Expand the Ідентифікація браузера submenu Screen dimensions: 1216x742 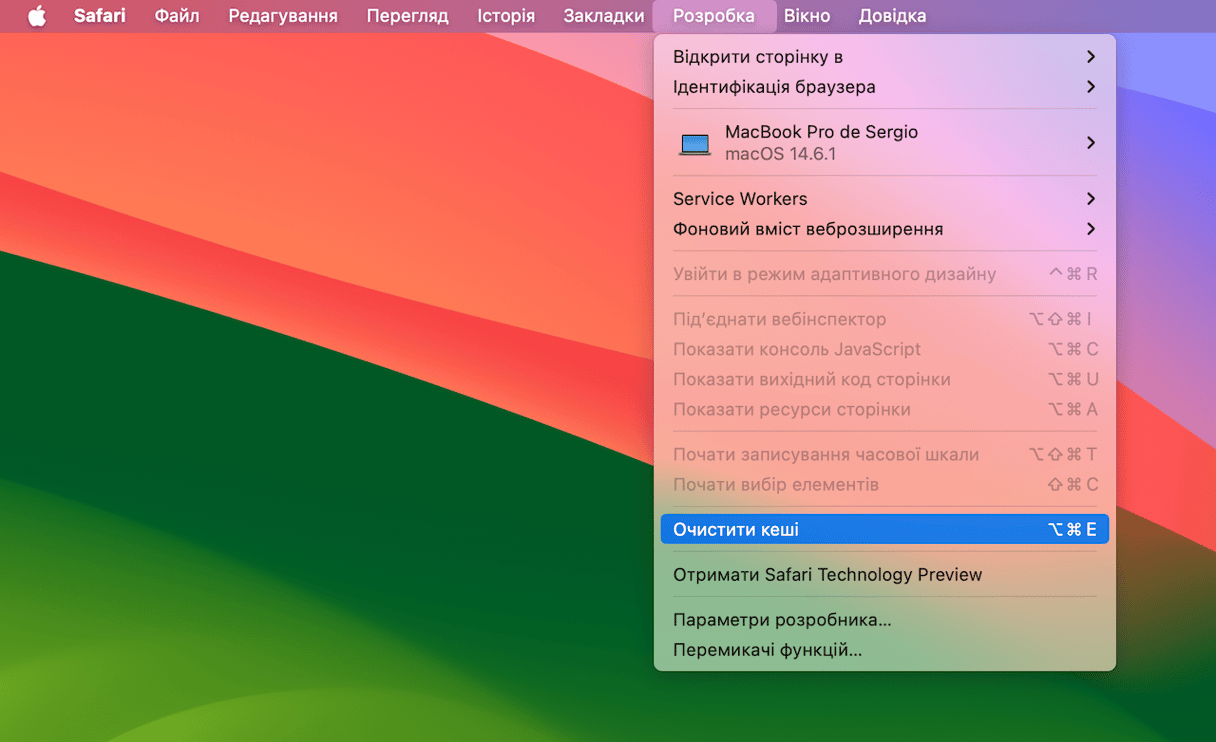click(x=884, y=87)
